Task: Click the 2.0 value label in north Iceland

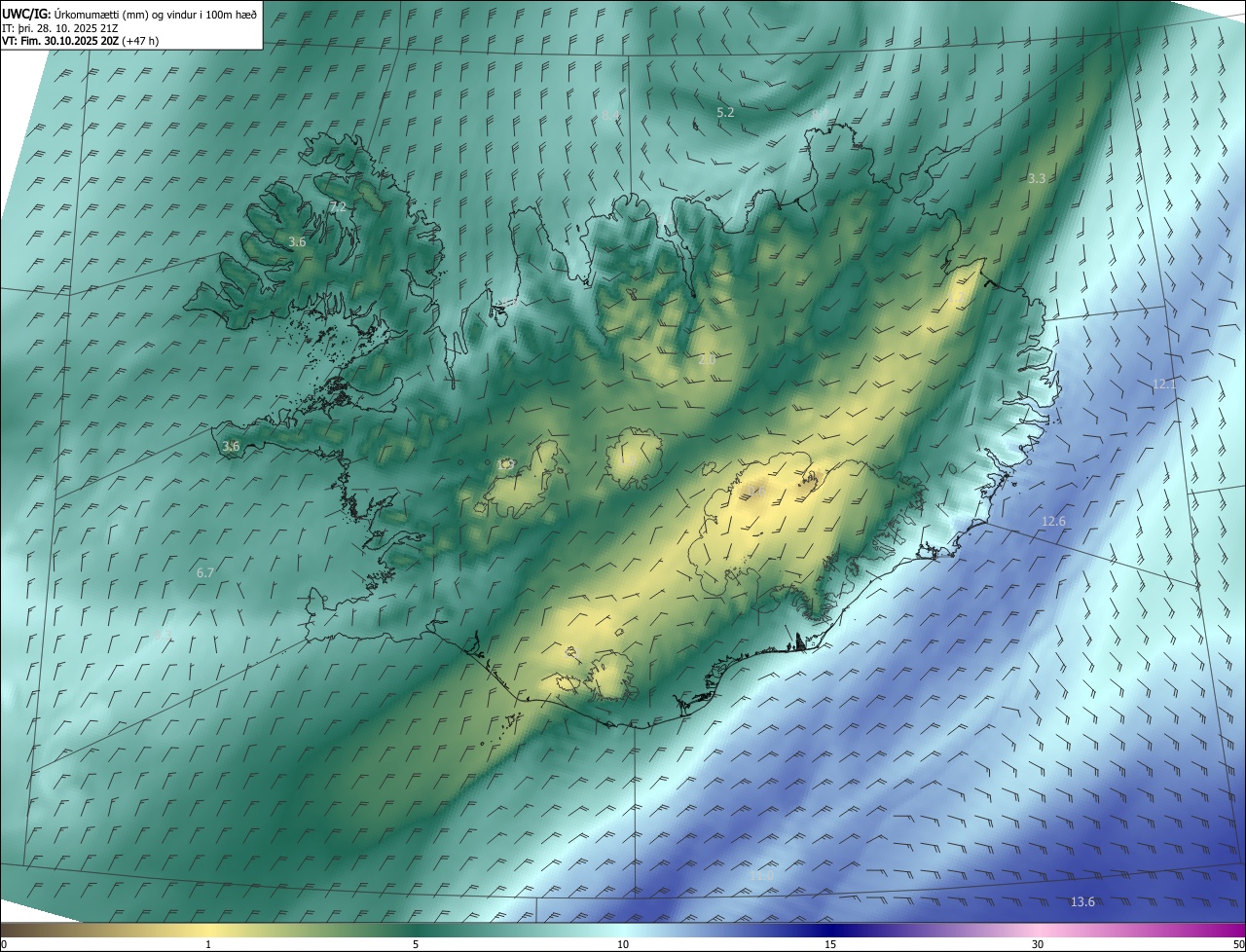Action: pyautogui.click(x=708, y=360)
